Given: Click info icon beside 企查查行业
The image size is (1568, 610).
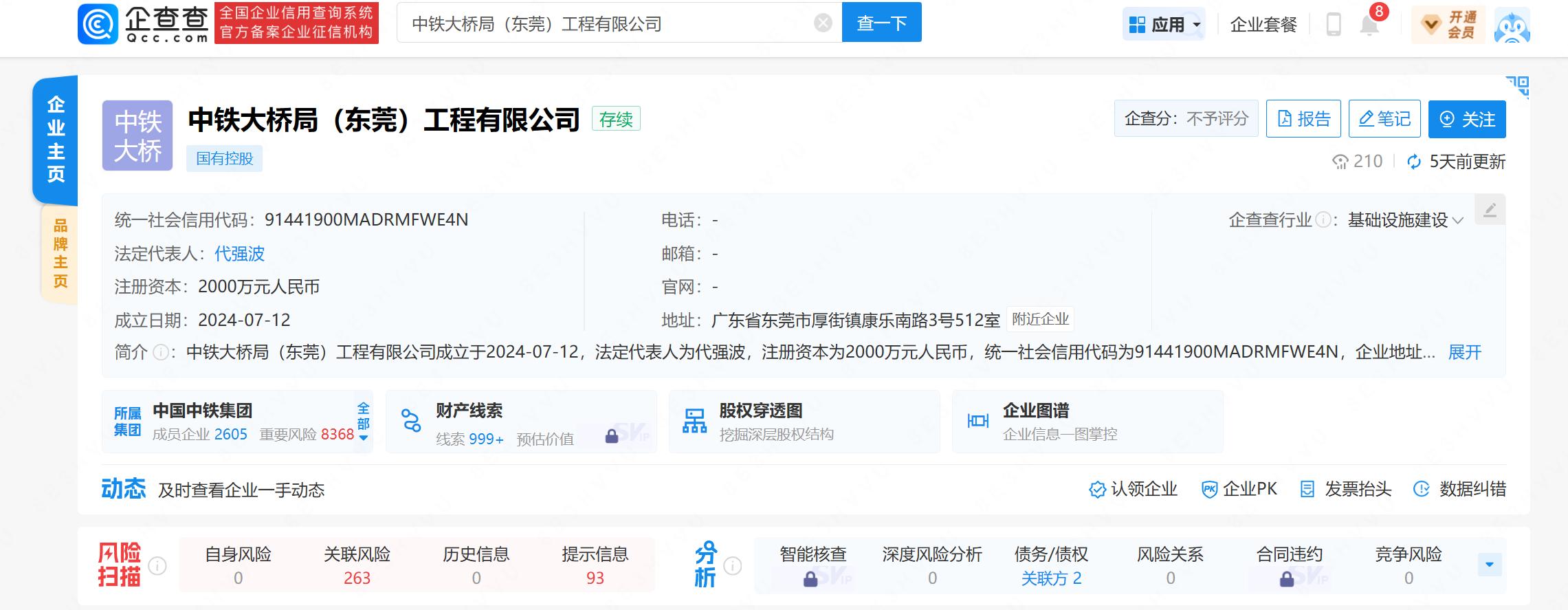Looking at the screenshot, I should pos(1323,220).
